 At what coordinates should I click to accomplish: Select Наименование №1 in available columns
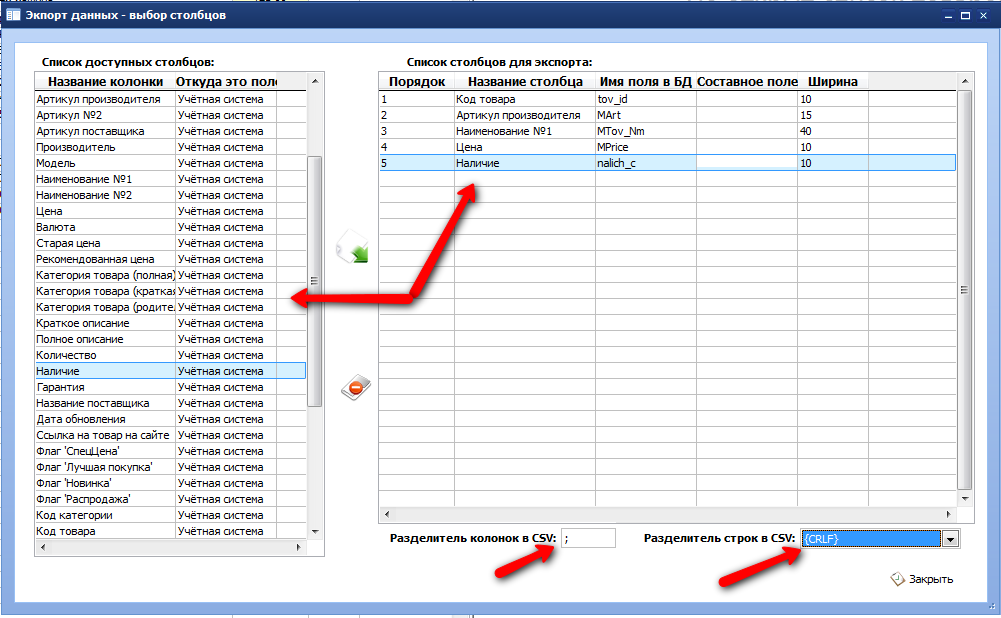click(170, 179)
